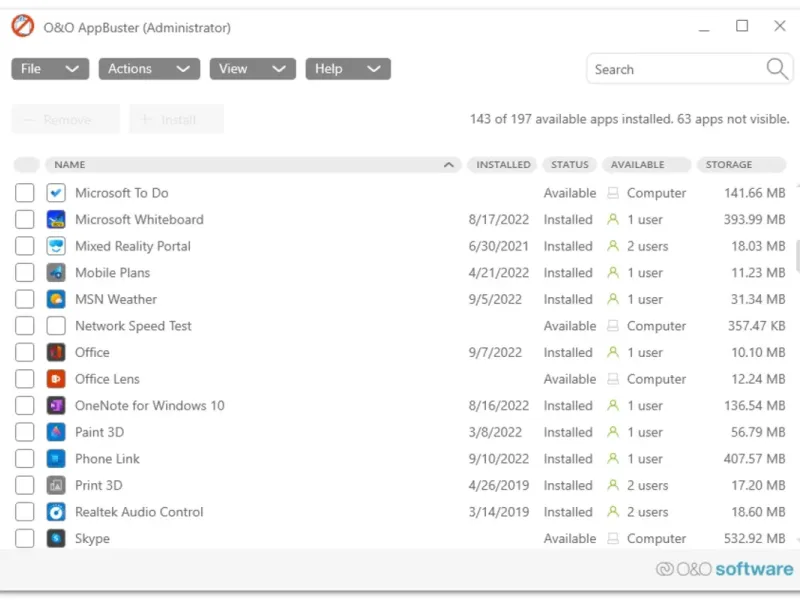Click the Phone Link app icon

coord(56,459)
